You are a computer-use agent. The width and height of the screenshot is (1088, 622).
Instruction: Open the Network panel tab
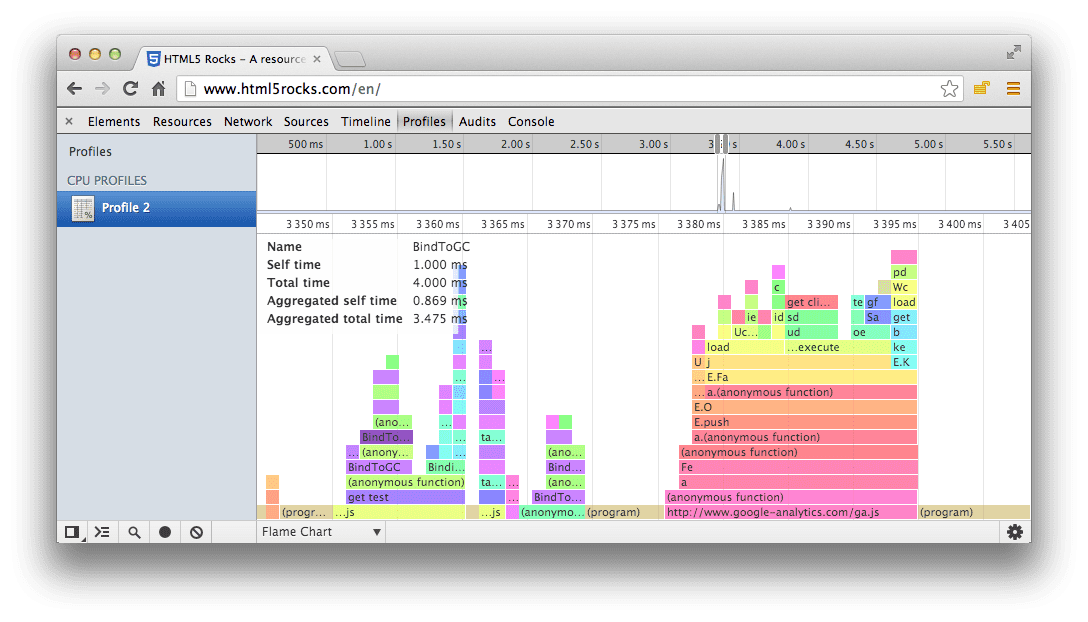tap(248, 122)
